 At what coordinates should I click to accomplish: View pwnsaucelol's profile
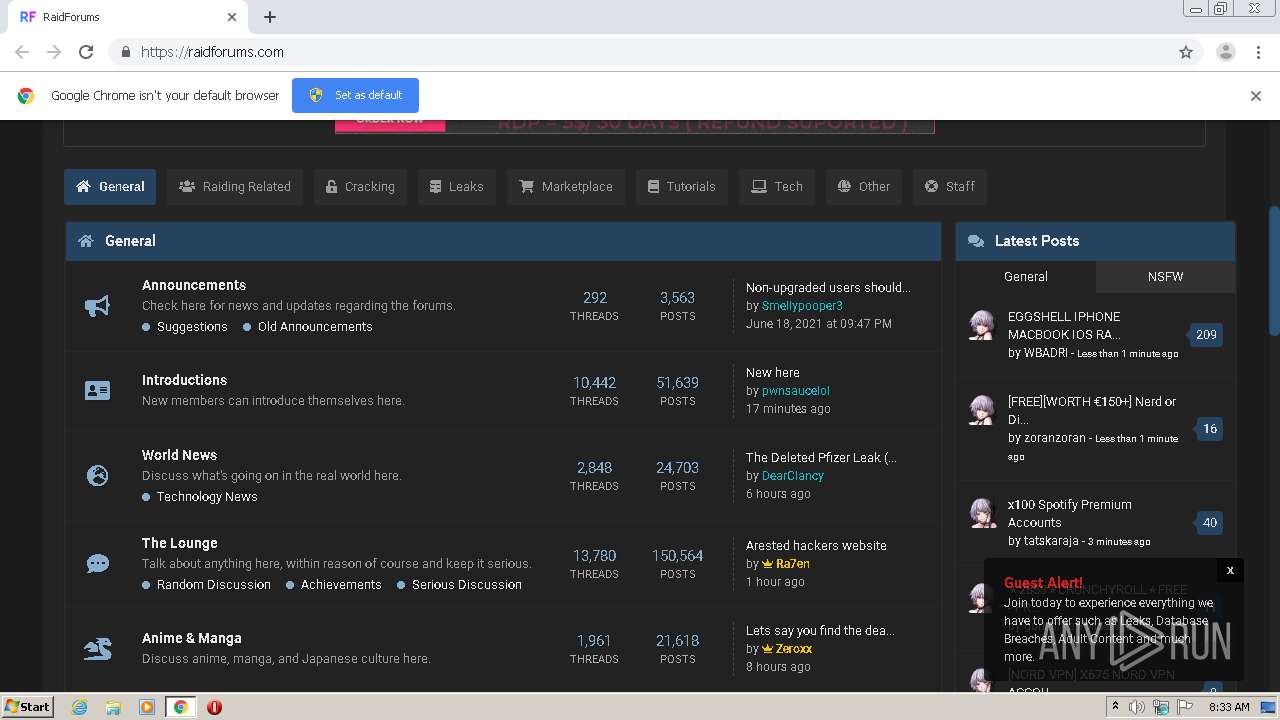click(796, 391)
